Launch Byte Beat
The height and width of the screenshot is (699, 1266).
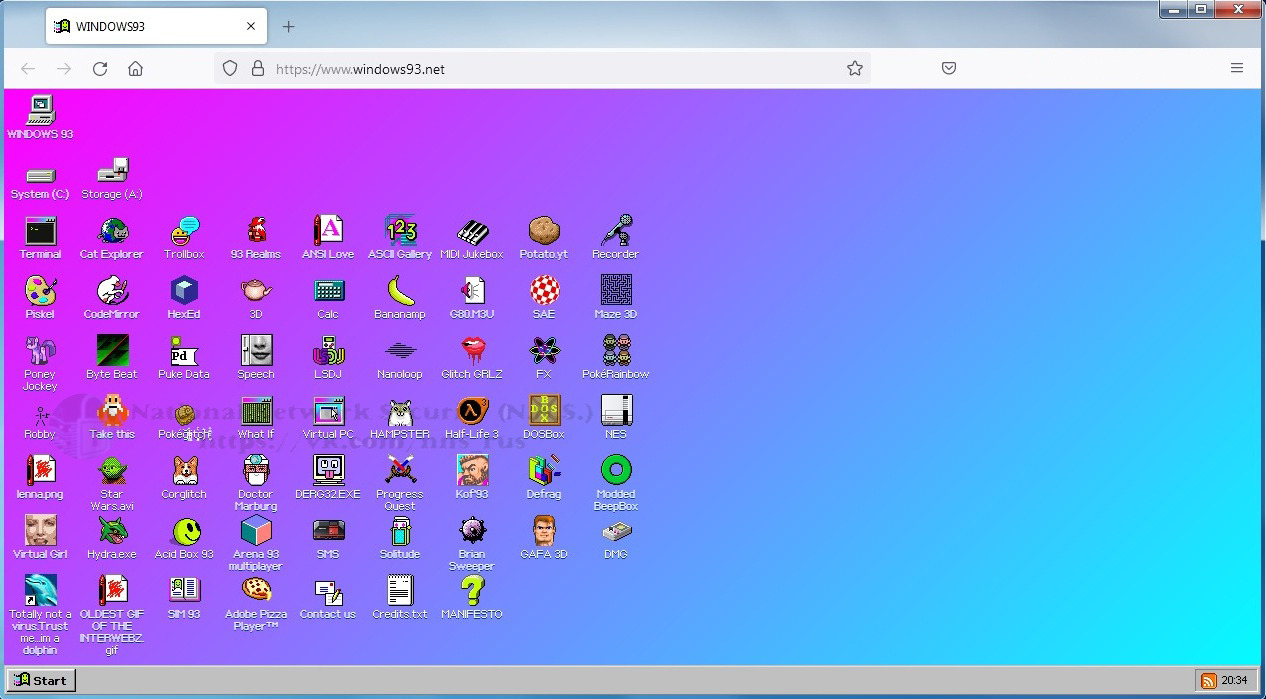[112, 351]
